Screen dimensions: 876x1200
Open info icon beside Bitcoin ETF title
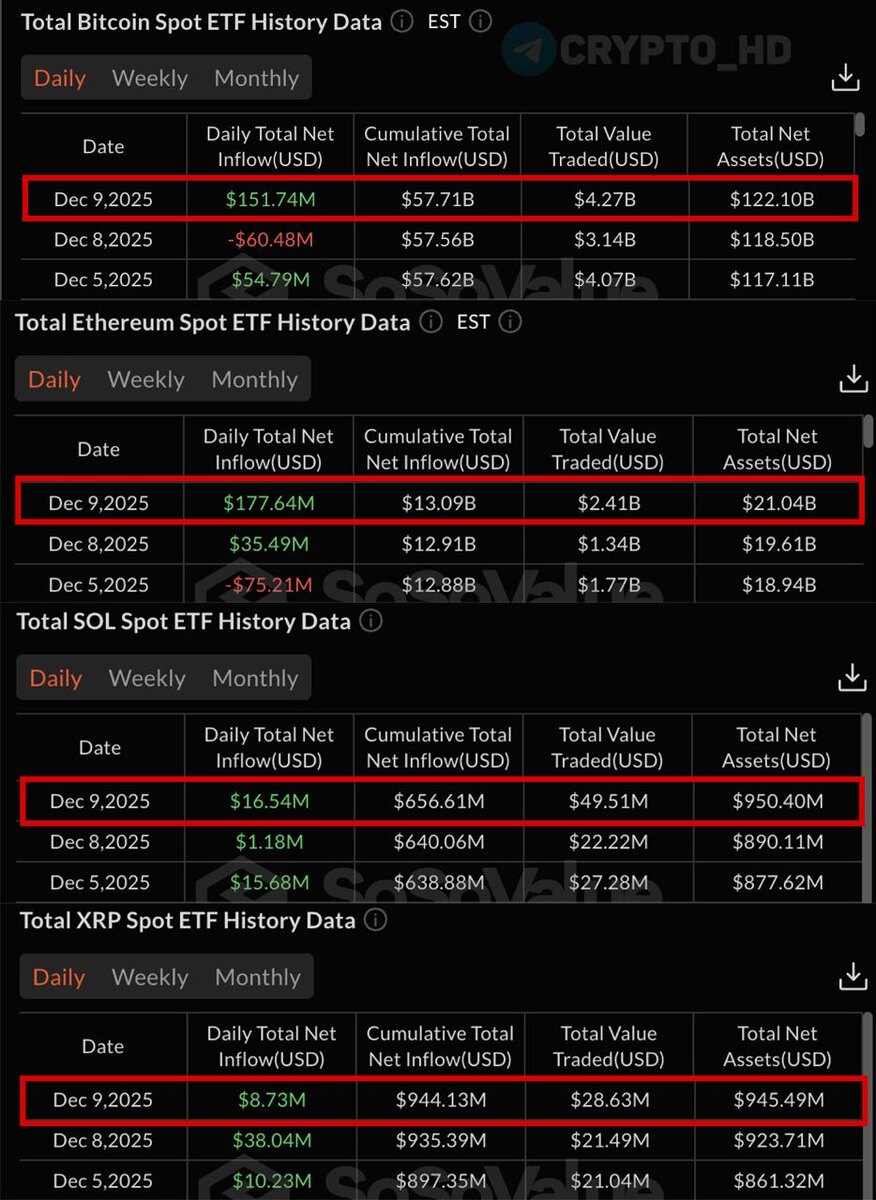tap(402, 21)
